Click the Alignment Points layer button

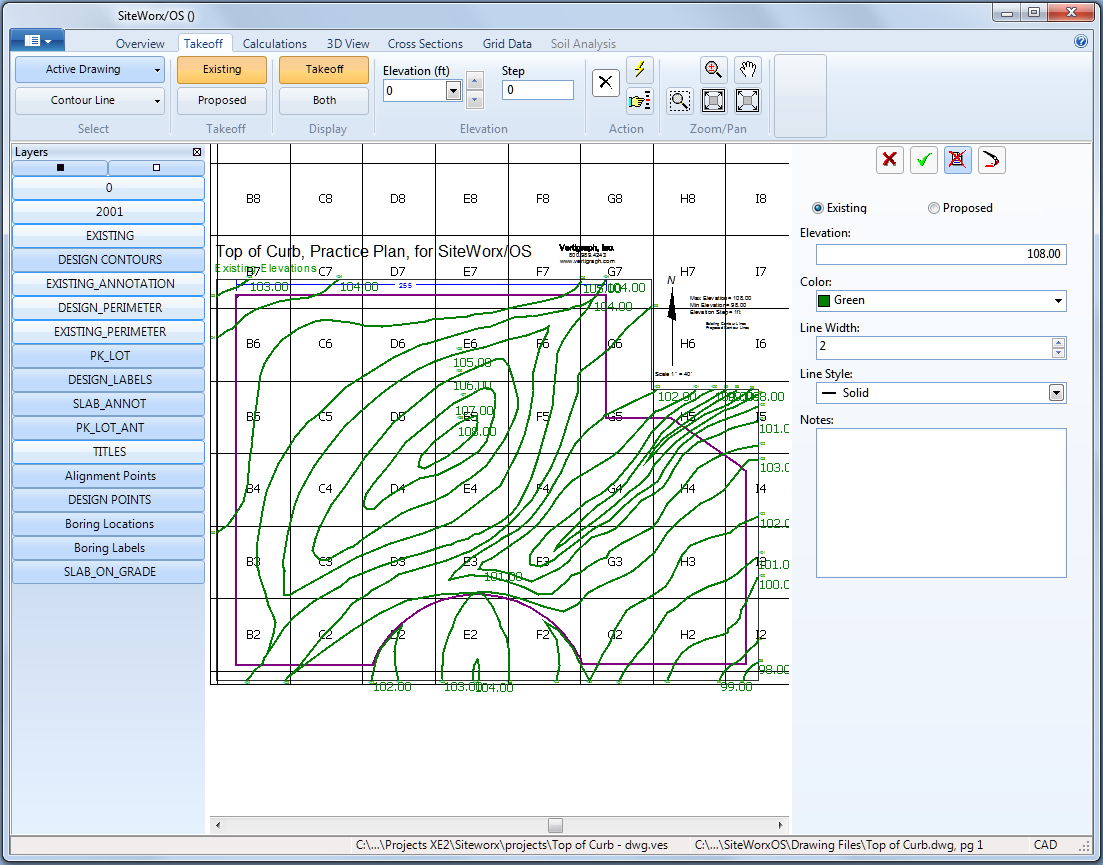(x=109, y=476)
